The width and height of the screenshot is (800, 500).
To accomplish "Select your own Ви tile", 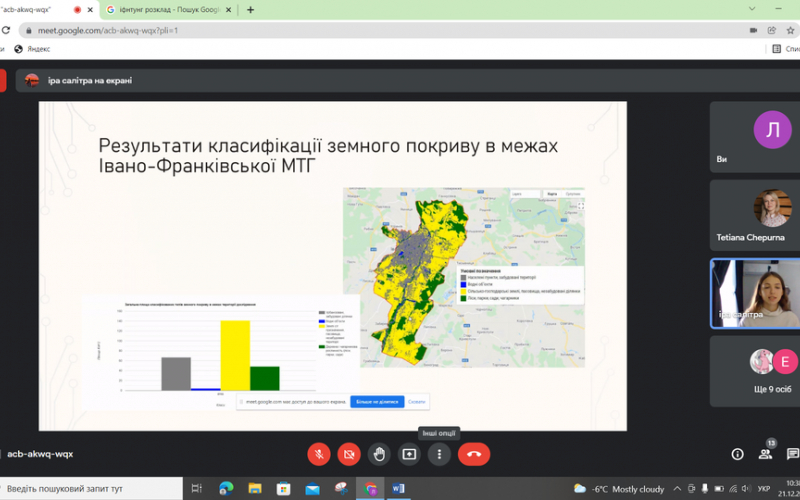I will pos(755,137).
